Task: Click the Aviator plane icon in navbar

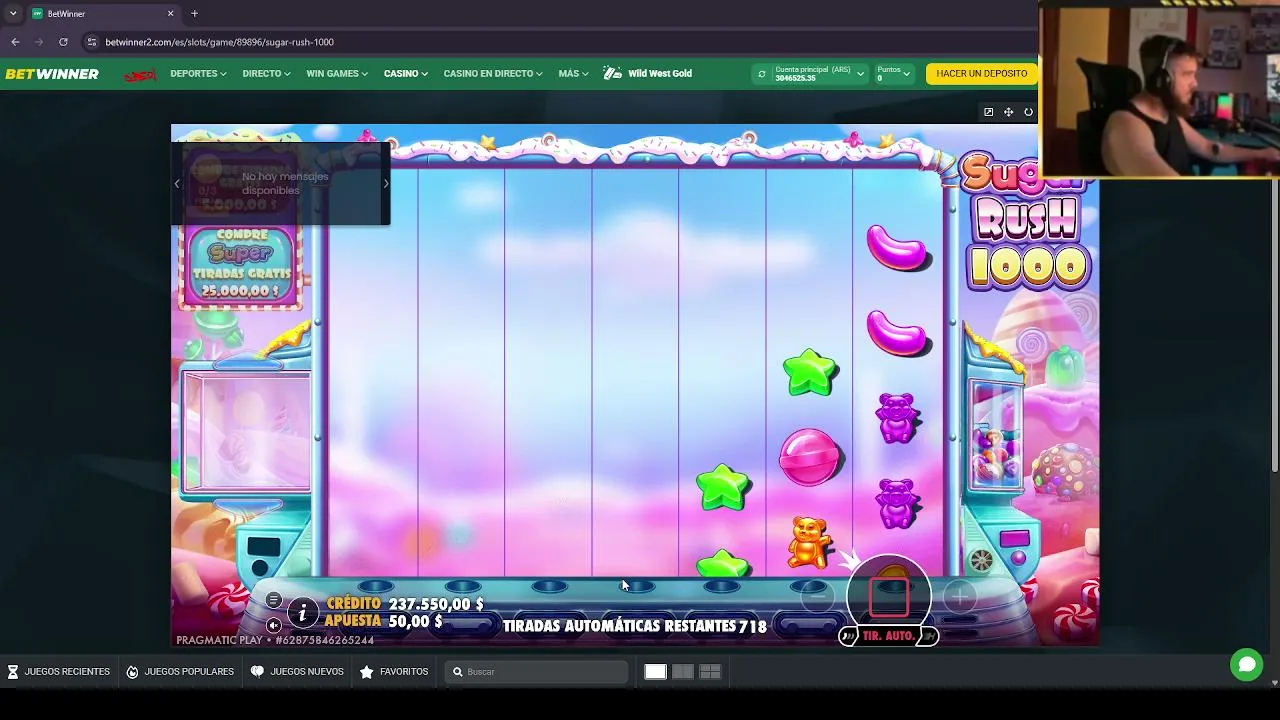Action: pyautogui.click(x=140, y=75)
